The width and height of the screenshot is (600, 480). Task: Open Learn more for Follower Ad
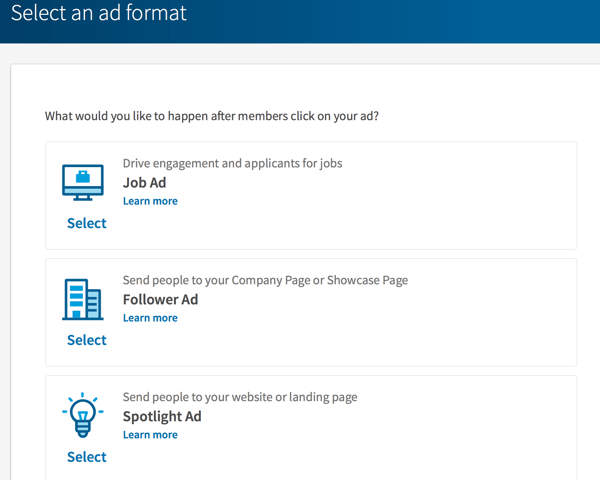[150, 318]
